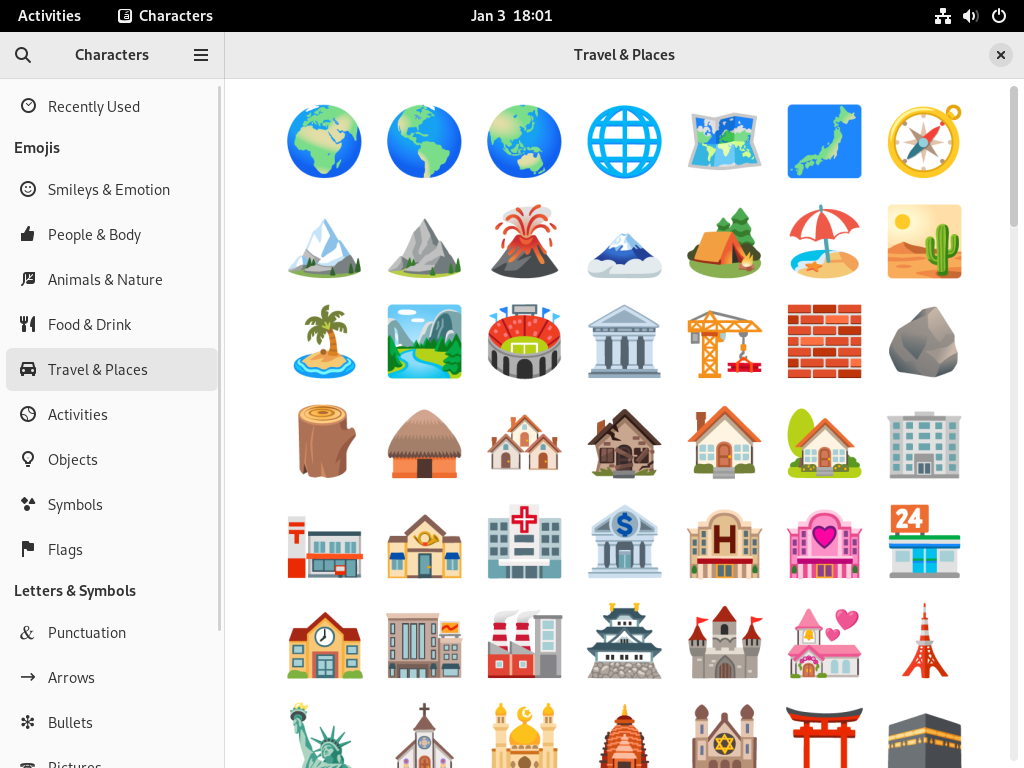1024x768 pixels.
Task: Click the emoji grid vertical scrollbar
Action: pos(1014,157)
